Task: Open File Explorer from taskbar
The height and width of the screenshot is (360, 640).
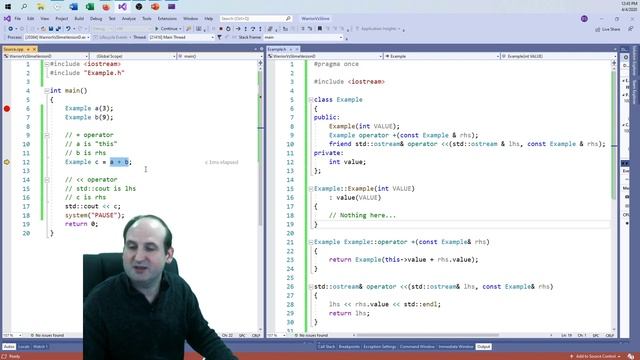Action: (x=40, y=7)
